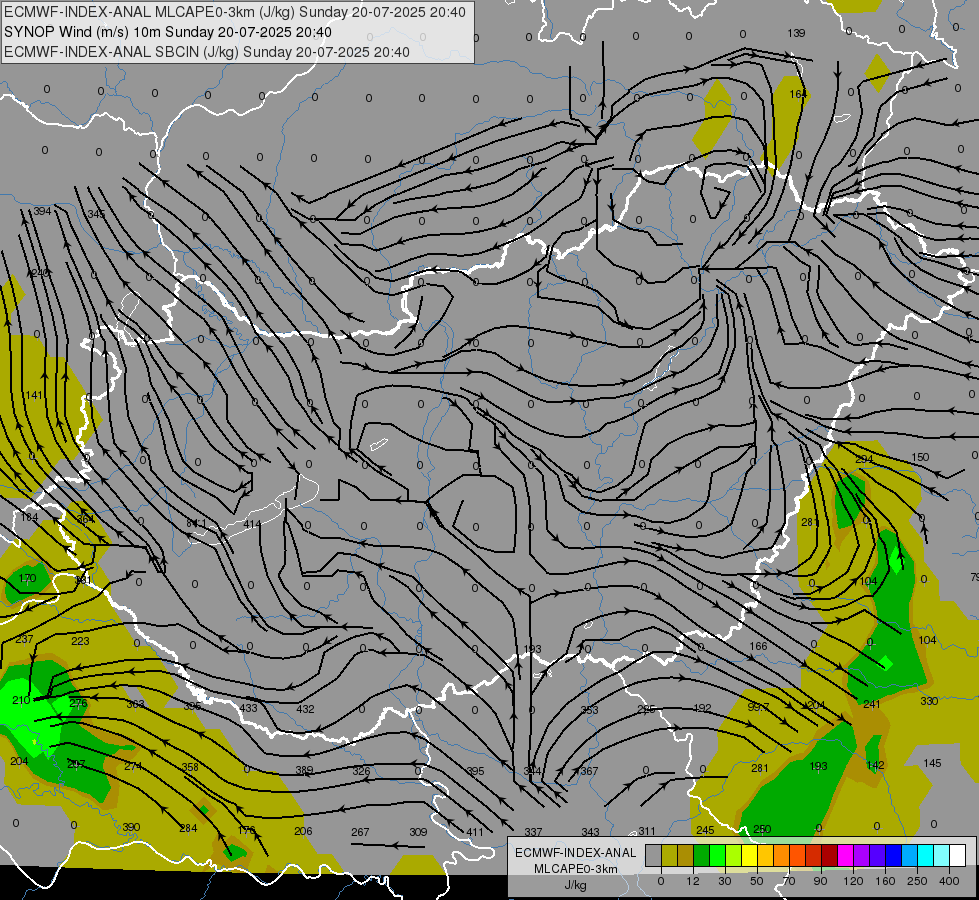Image resolution: width=979 pixels, height=900 pixels.
Task: Select the dark red legend swatch
Action: click(829, 856)
